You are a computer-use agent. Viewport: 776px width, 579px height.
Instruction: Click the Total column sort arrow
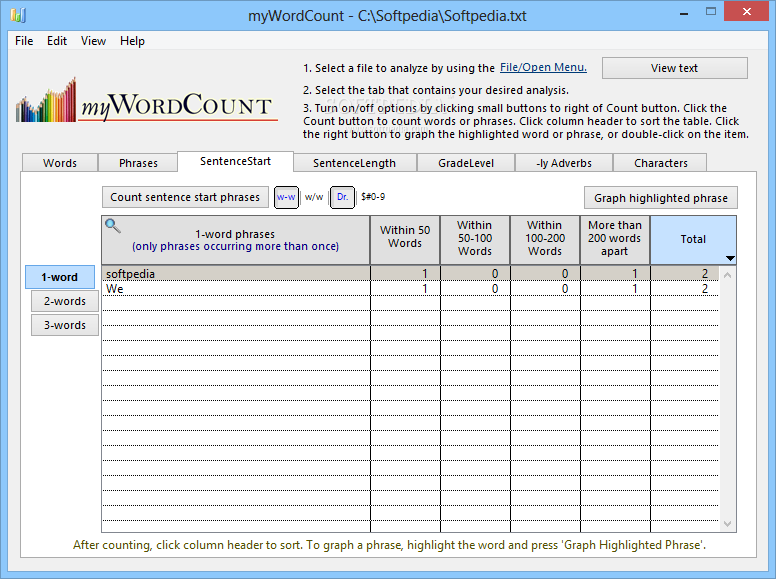pos(730,258)
